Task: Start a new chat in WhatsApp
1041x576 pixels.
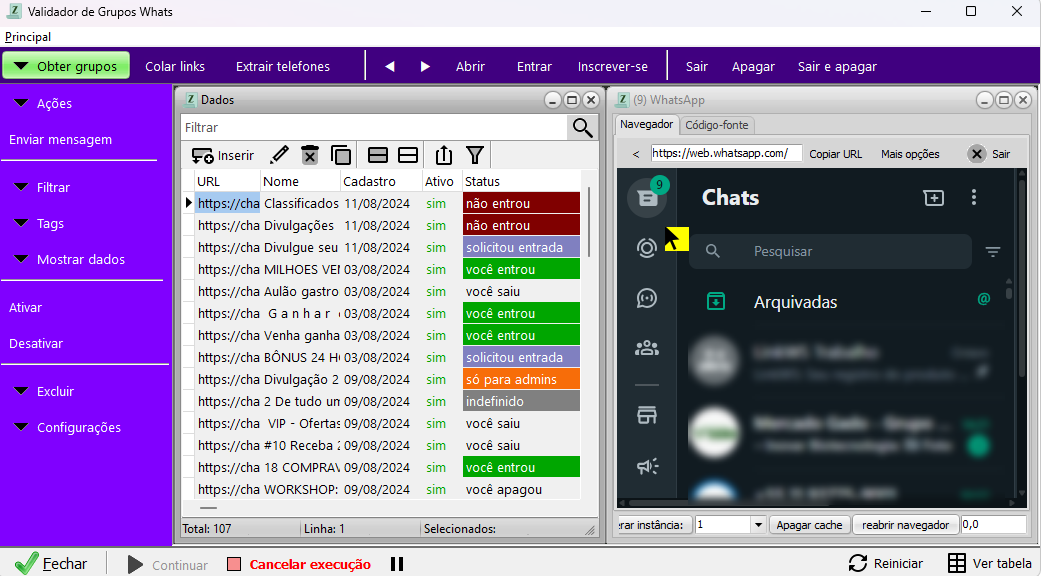Action: 933,198
